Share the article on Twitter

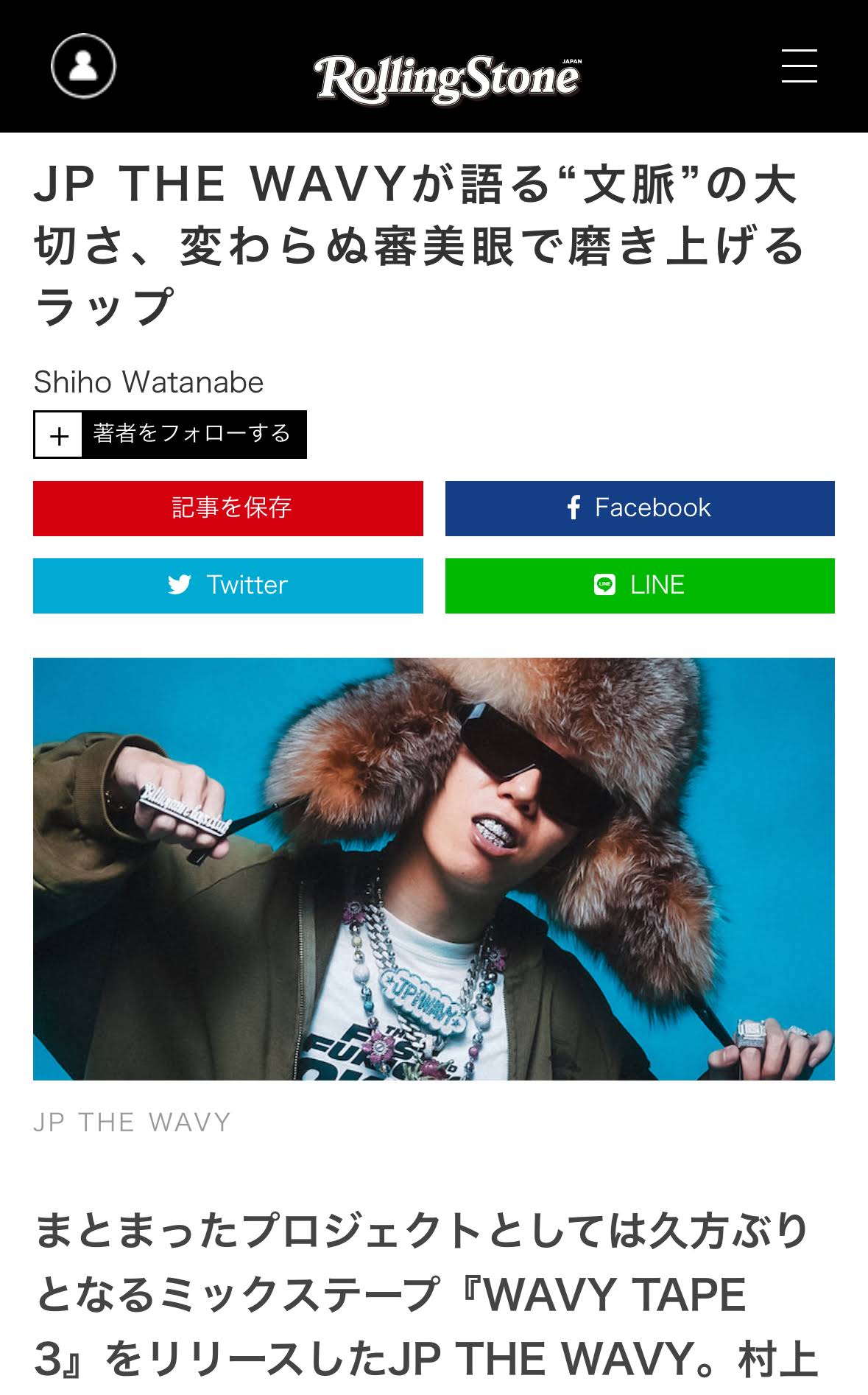(228, 586)
